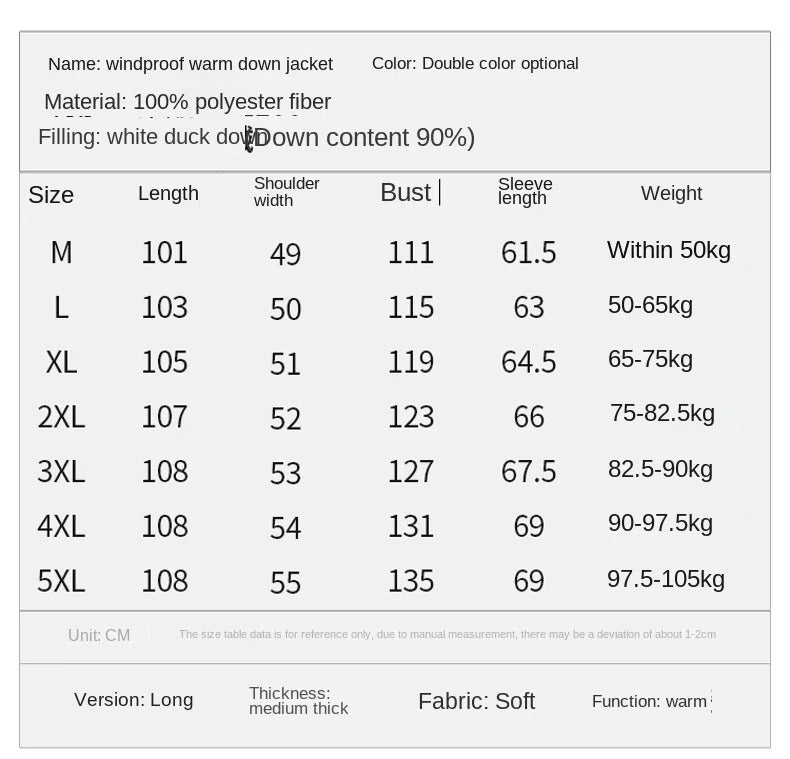The height and width of the screenshot is (759, 790).
Task: Click the Size column header
Action: (51, 194)
